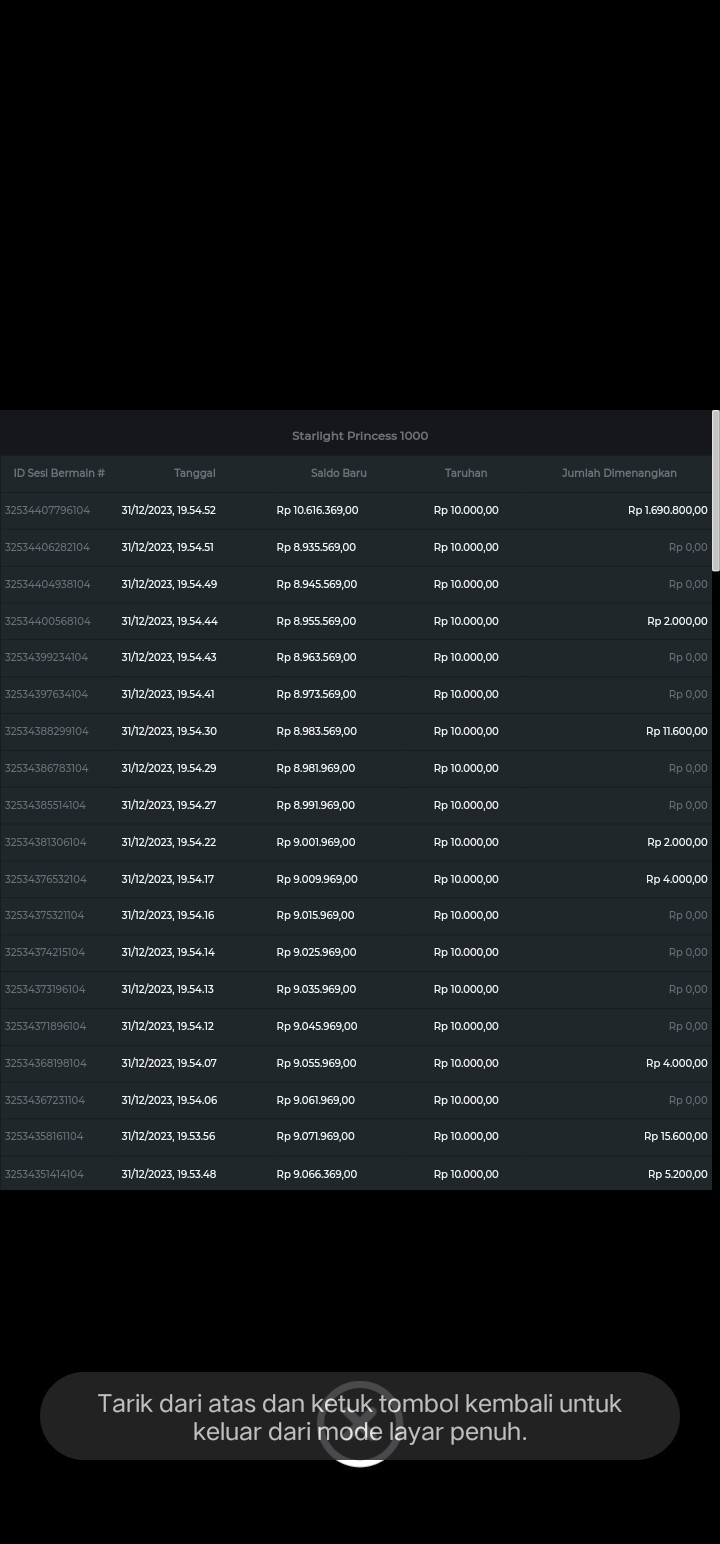Tap the "Taruhan" column header
The image size is (720, 1544).
[465, 473]
